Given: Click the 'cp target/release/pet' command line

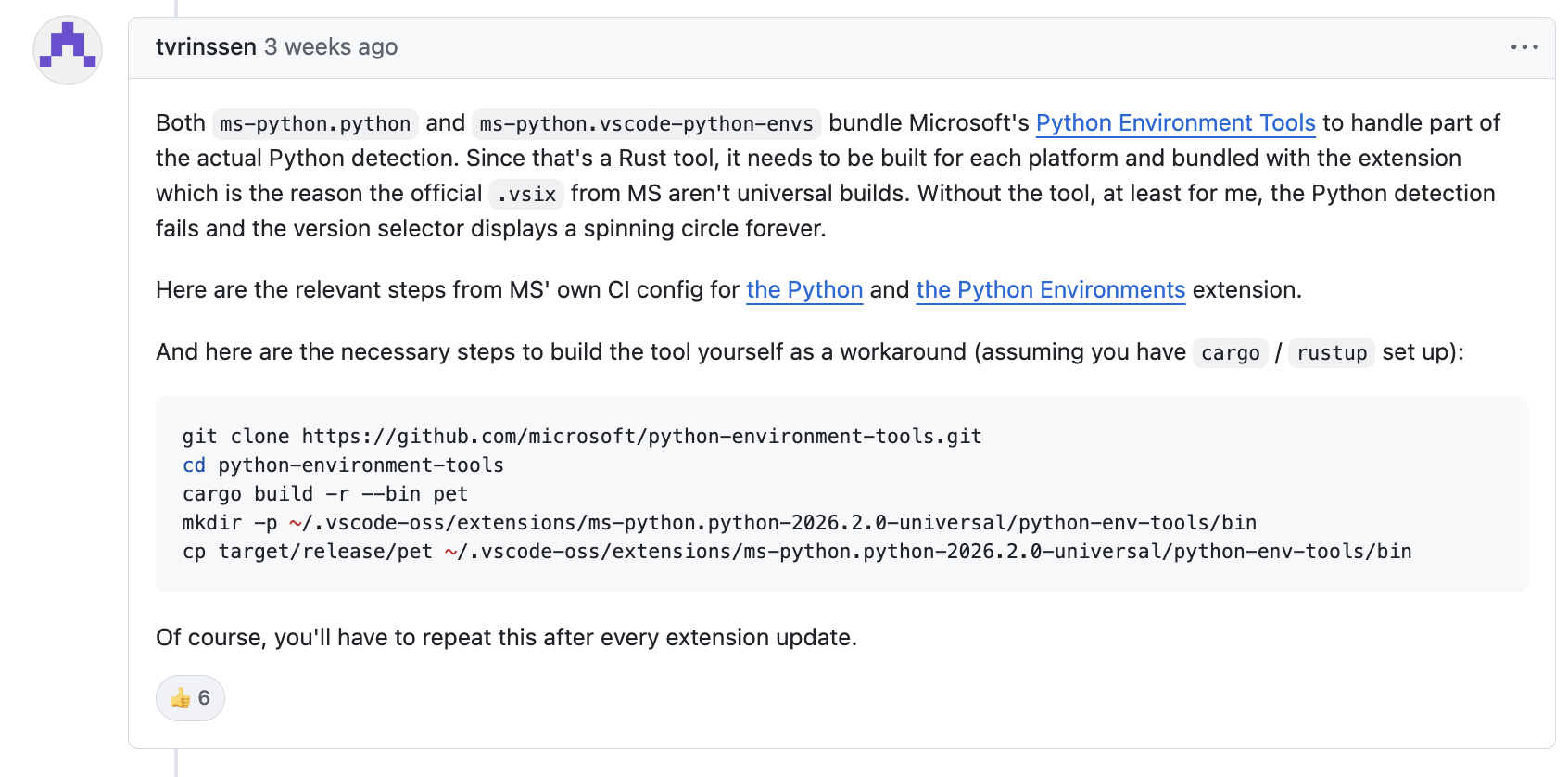Looking at the screenshot, I should [x=797, y=551].
